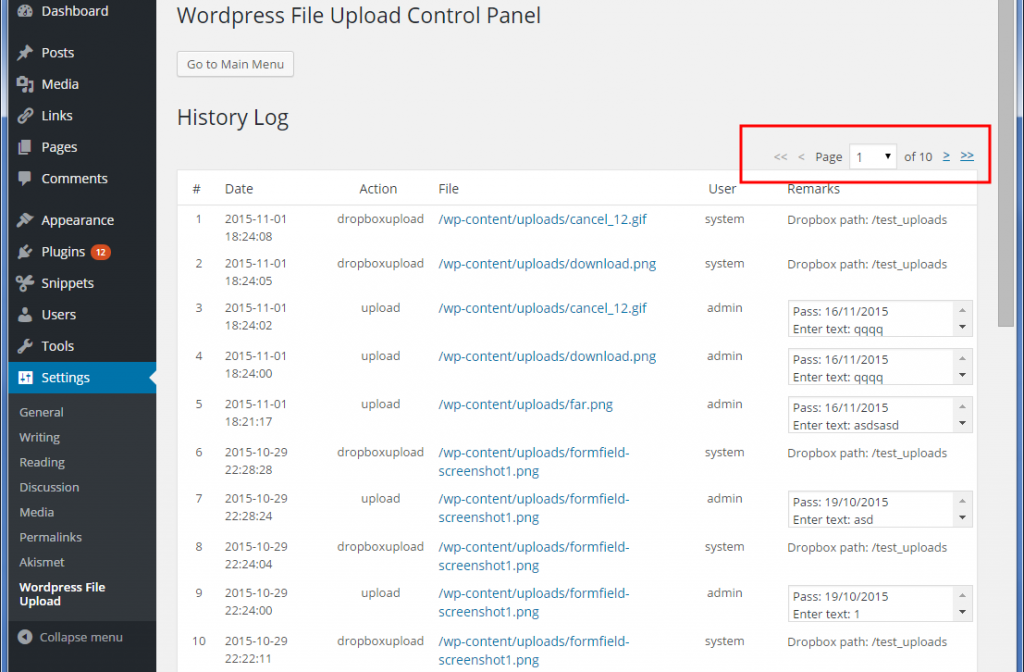Open the Settings menu
Viewport: 1024px width, 672px height.
pyautogui.click(x=82, y=377)
